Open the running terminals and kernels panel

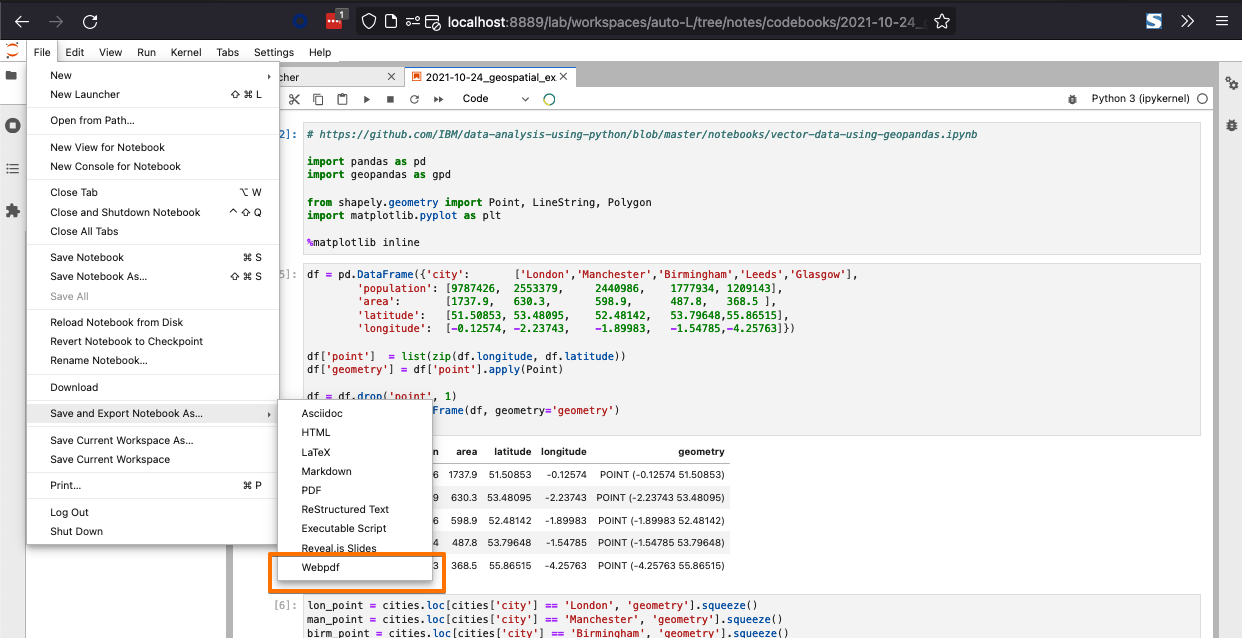pyautogui.click(x=13, y=125)
